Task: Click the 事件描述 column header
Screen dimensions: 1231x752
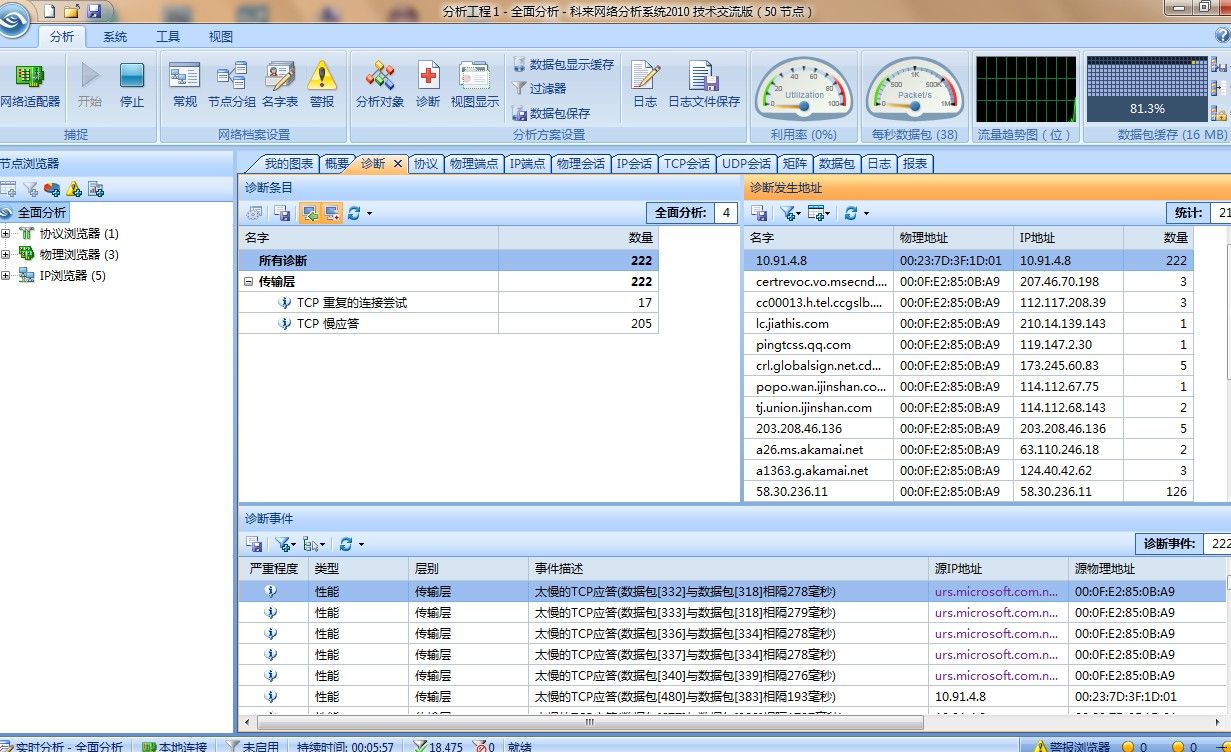Action: (558, 568)
